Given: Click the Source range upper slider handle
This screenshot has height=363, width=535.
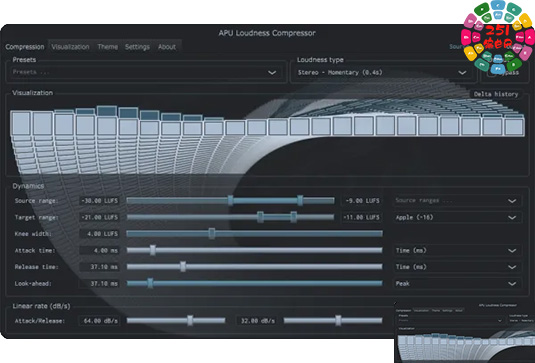Looking at the screenshot, I should (x=300, y=201).
